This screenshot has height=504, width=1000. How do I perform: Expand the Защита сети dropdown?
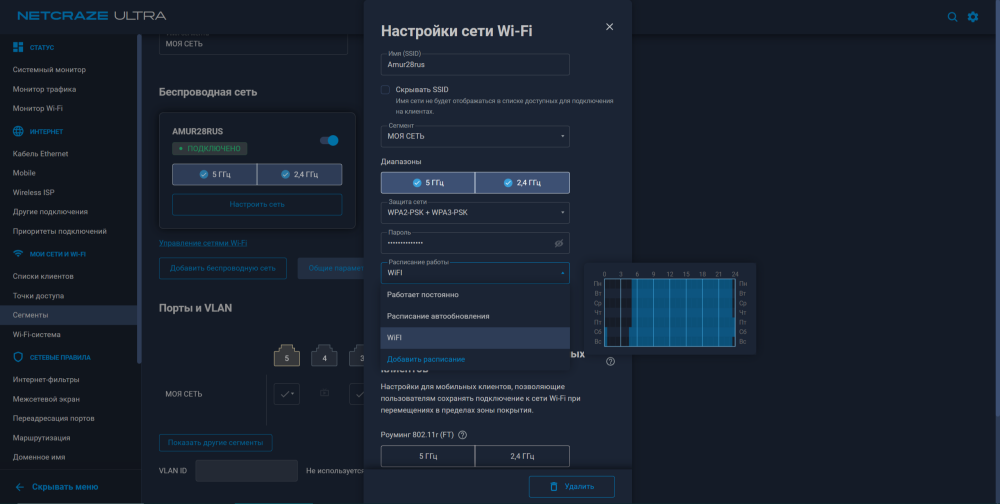(475, 213)
